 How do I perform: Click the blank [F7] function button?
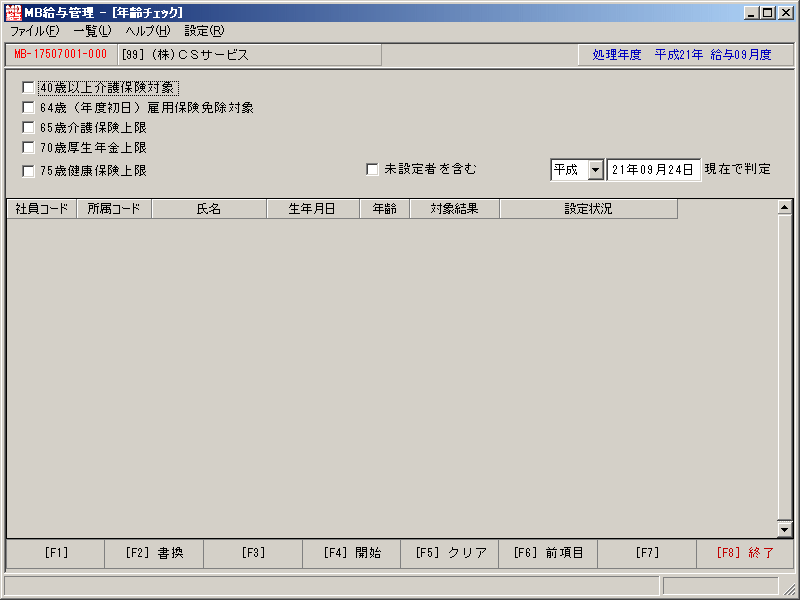(x=647, y=553)
